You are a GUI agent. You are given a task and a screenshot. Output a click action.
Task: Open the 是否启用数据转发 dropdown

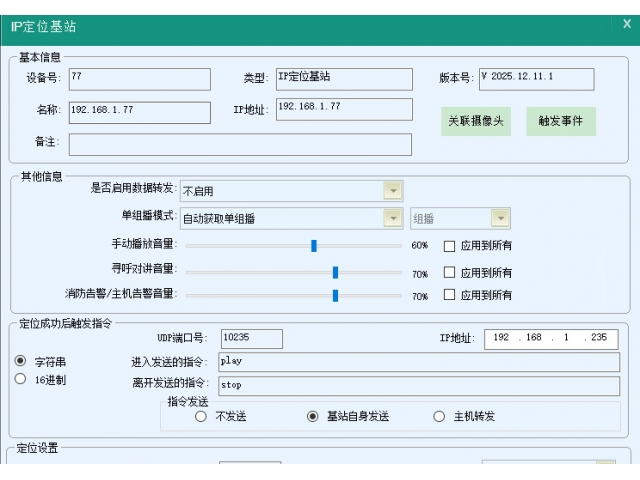coord(393,190)
